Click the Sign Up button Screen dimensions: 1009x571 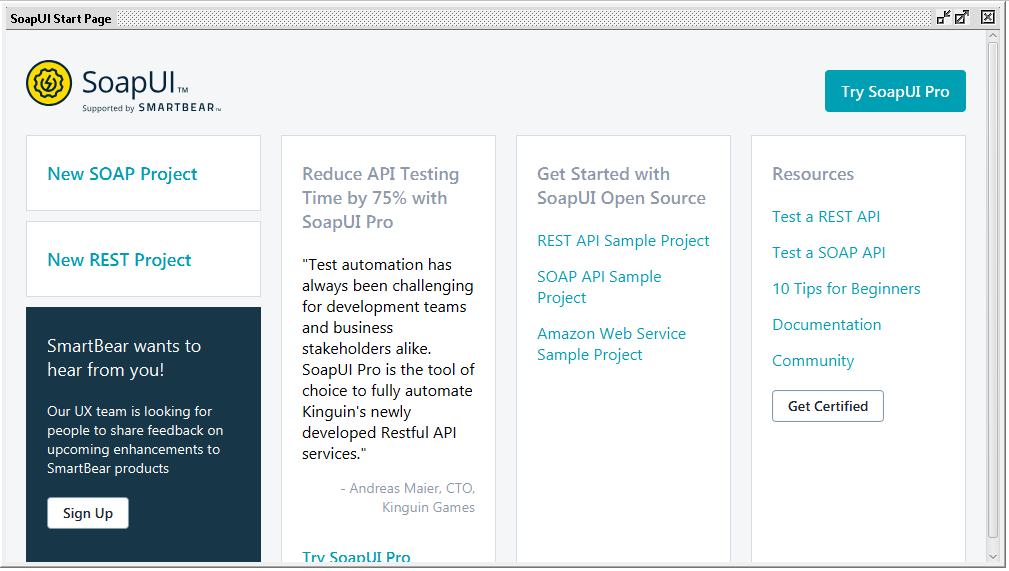pyautogui.click(x=88, y=513)
